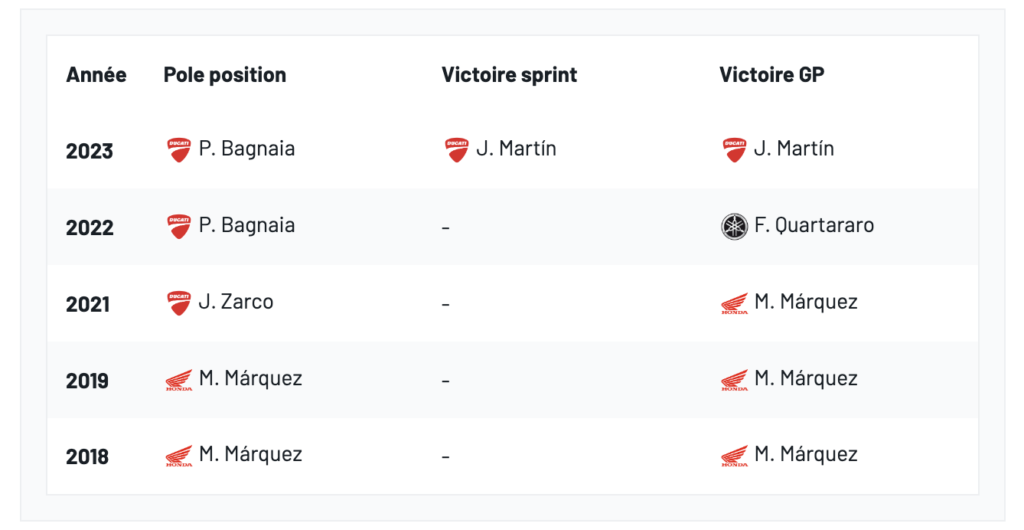Viewport: 1024px width, 530px height.
Task: Select the 2023 year cell
Action: point(89,151)
